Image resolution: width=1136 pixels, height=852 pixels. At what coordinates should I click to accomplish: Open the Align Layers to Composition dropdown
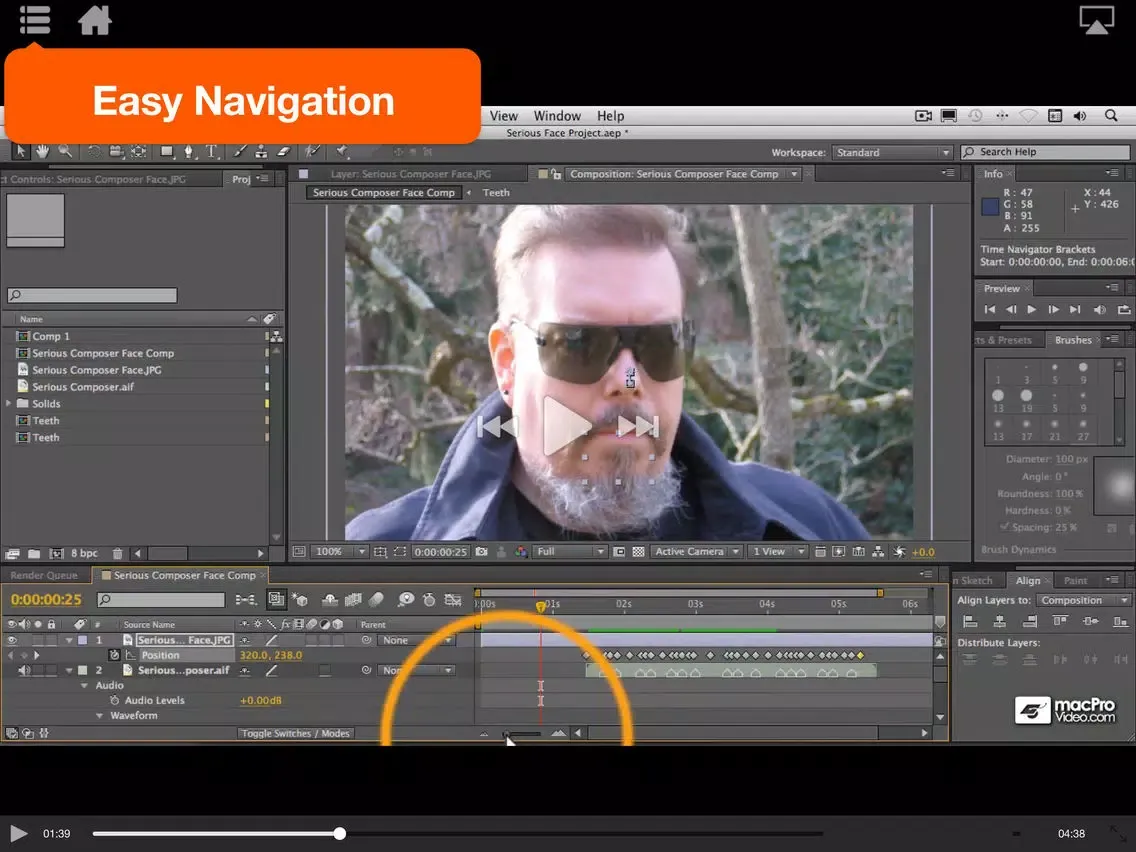click(x=1083, y=601)
